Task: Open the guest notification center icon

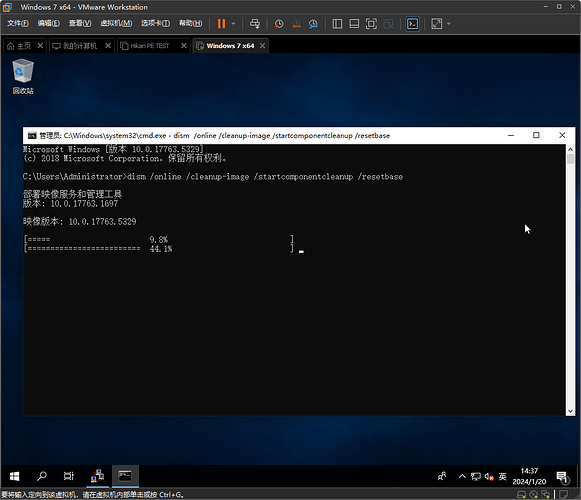Action: (x=562, y=477)
